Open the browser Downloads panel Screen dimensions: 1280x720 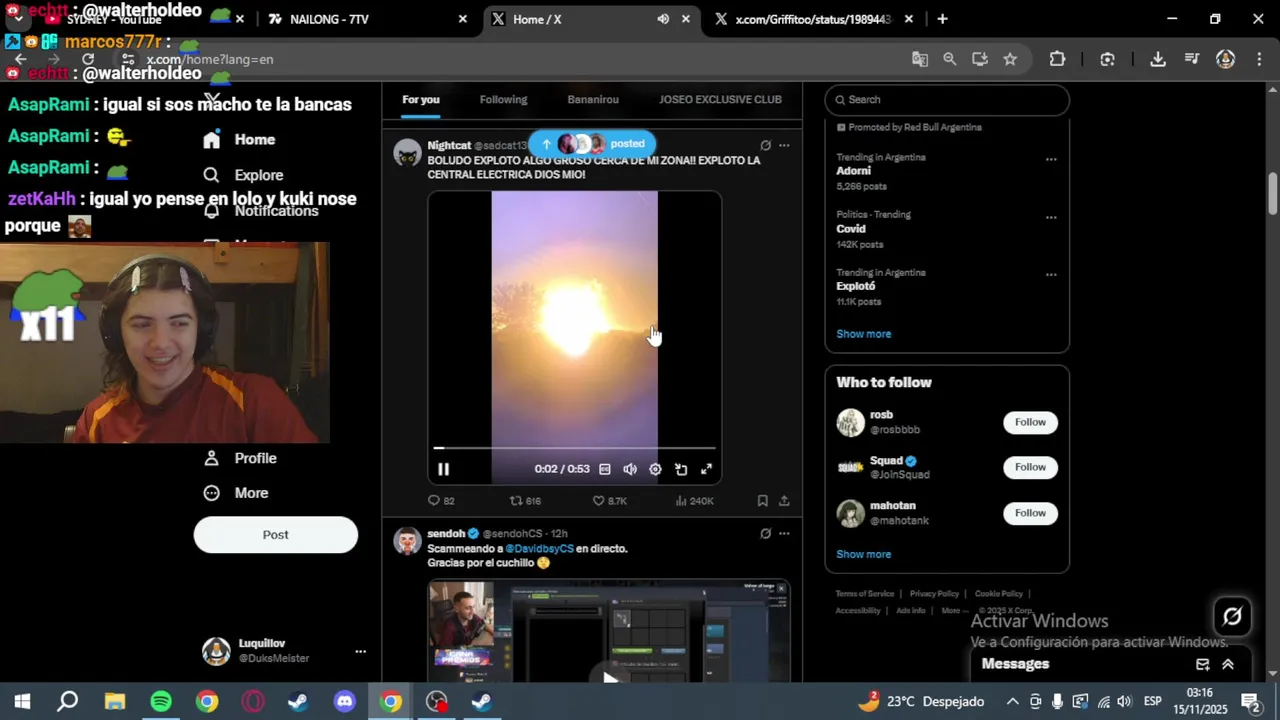click(1158, 59)
